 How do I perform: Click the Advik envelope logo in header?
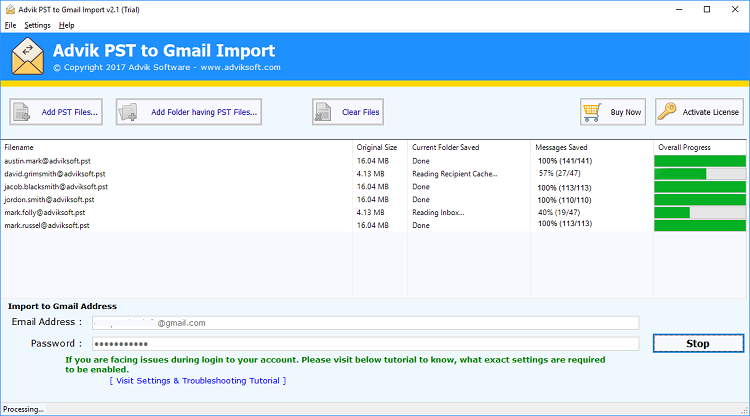pyautogui.click(x=27, y=56)
